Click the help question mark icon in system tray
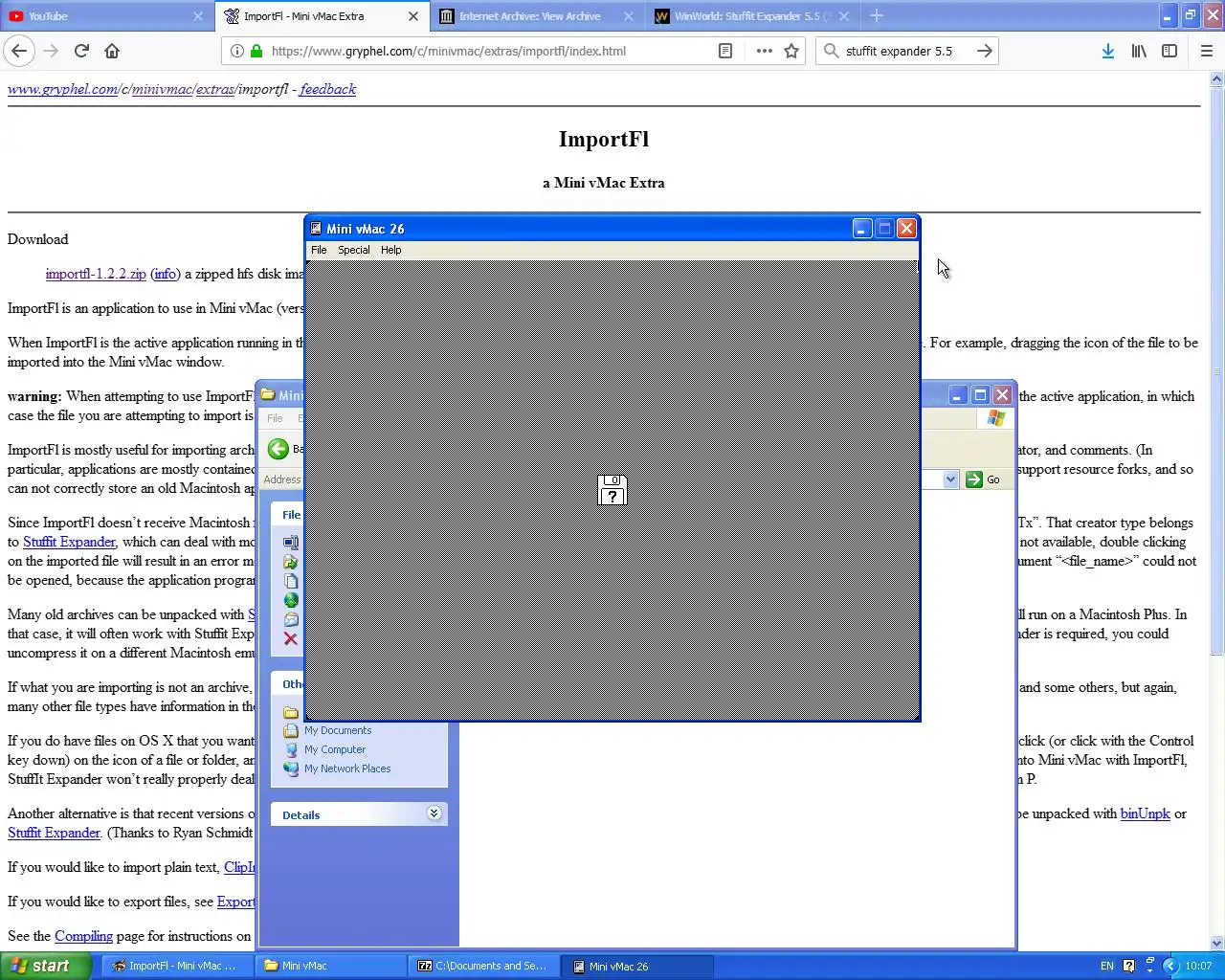 [1128, 966]
